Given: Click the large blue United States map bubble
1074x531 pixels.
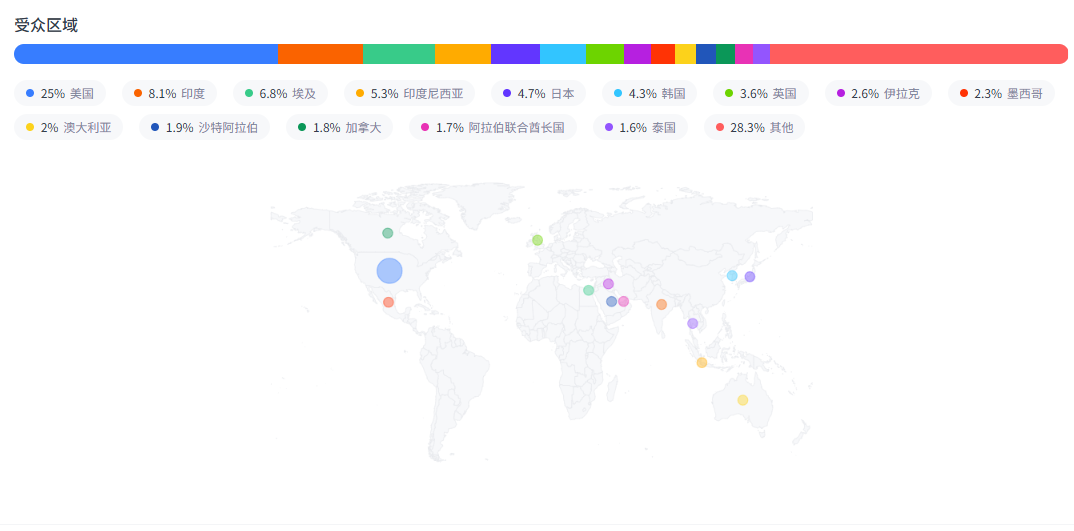Looking at the screenshot, I should [x=389, y=271].
